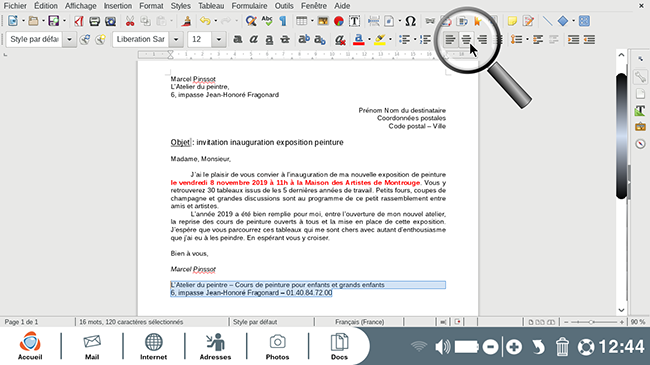Image resolution: width=650 pixels, height=365 pixels.
Task: Clear direct formatting icon
Action: [x=340, y=39]
